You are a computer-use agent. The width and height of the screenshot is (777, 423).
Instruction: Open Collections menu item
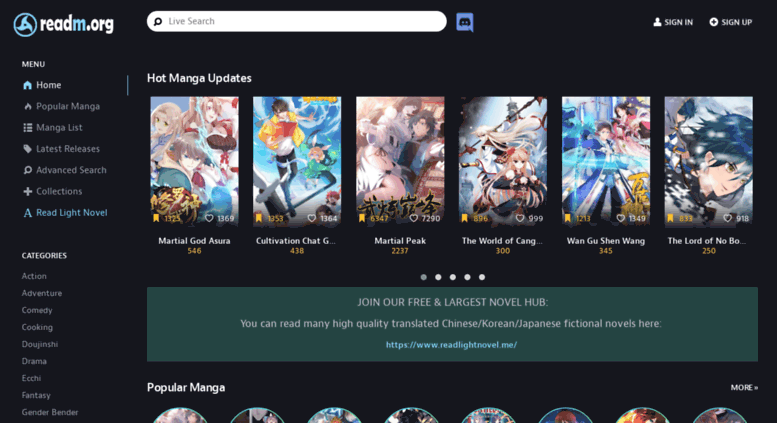(x=59, y=192)
